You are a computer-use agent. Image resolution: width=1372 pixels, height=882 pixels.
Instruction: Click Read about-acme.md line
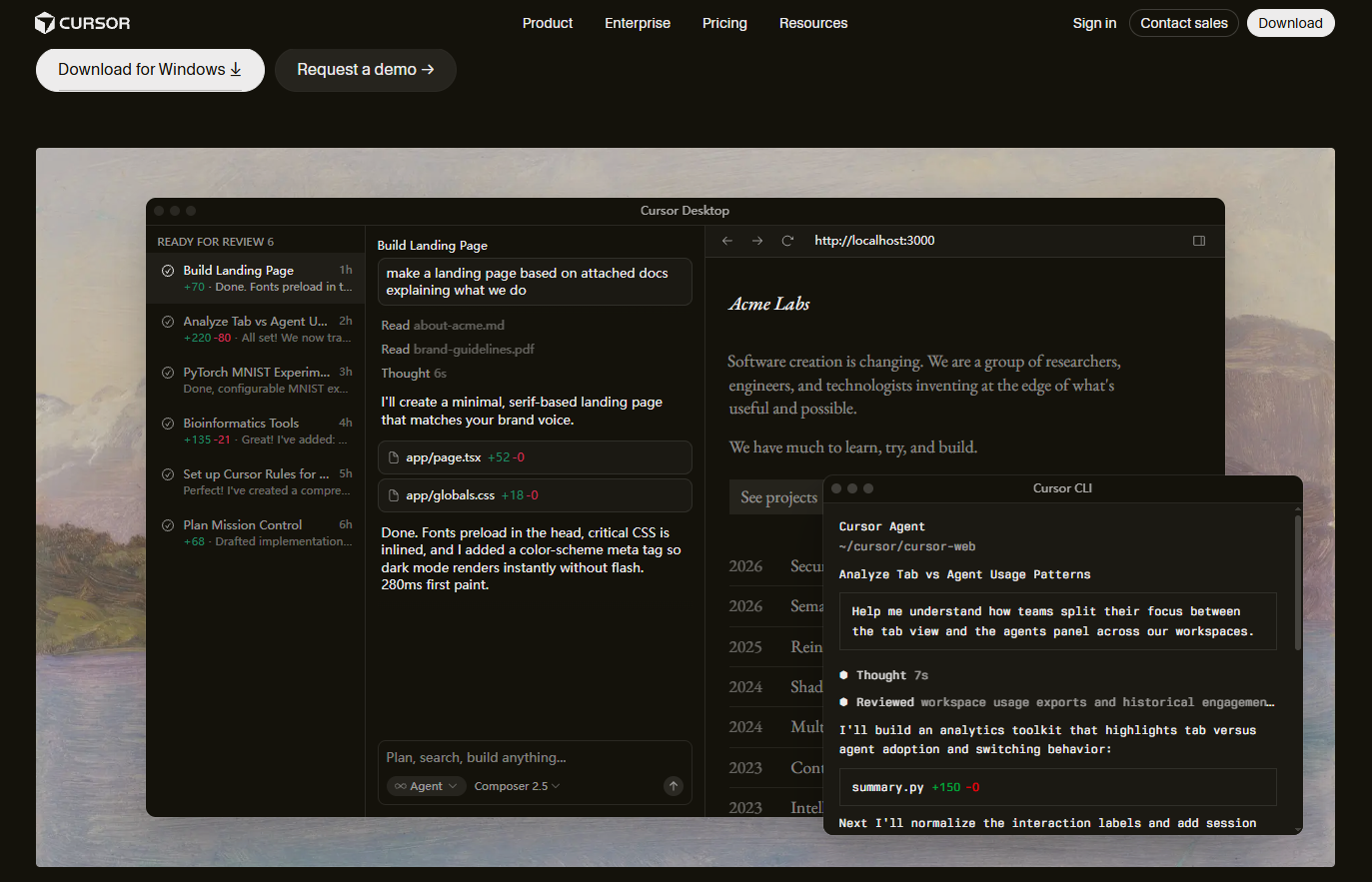click(x=443, y=326)
